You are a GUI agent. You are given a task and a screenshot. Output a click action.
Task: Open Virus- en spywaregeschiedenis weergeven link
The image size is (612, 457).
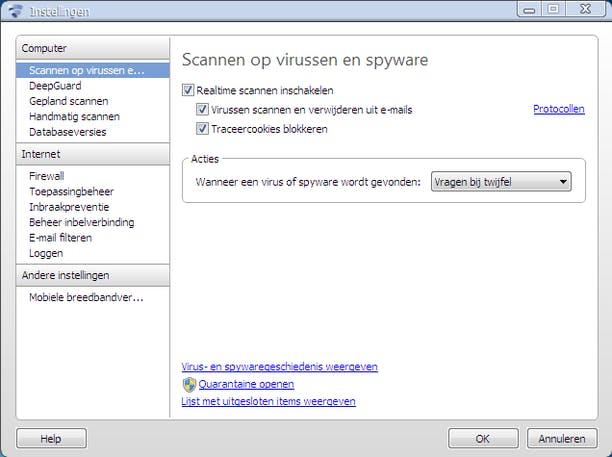click(x=279, y=367)
